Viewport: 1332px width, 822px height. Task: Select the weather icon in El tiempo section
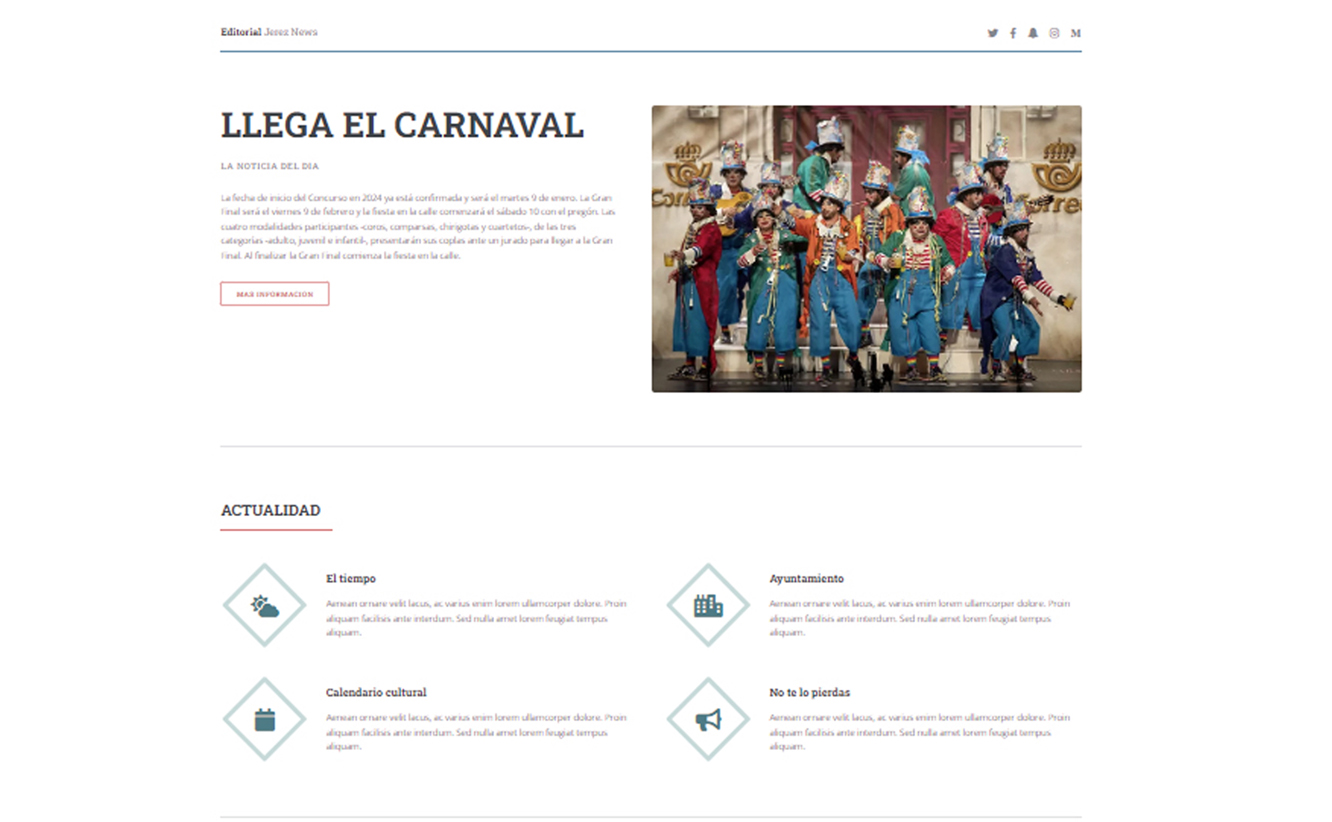263,604
